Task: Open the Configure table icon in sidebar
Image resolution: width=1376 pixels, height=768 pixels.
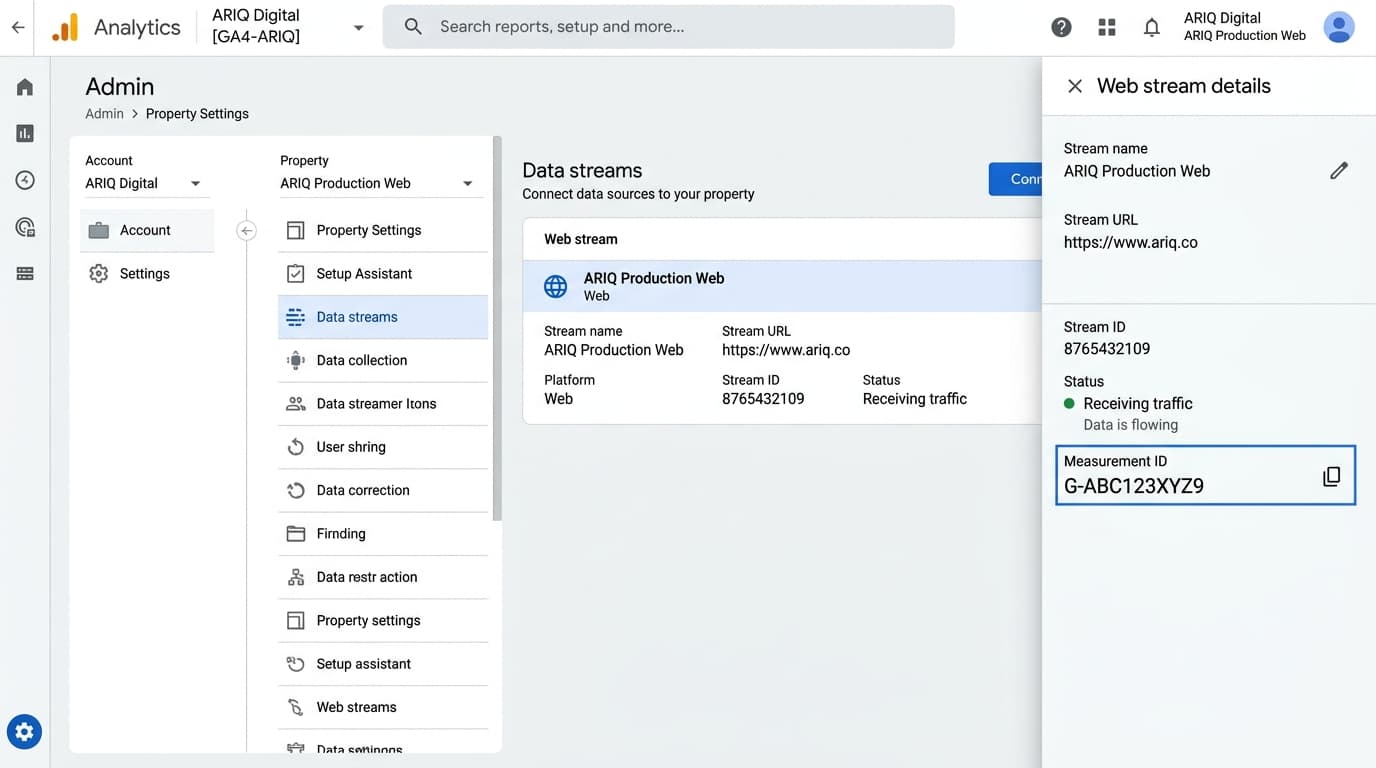Action: [25, 273]
